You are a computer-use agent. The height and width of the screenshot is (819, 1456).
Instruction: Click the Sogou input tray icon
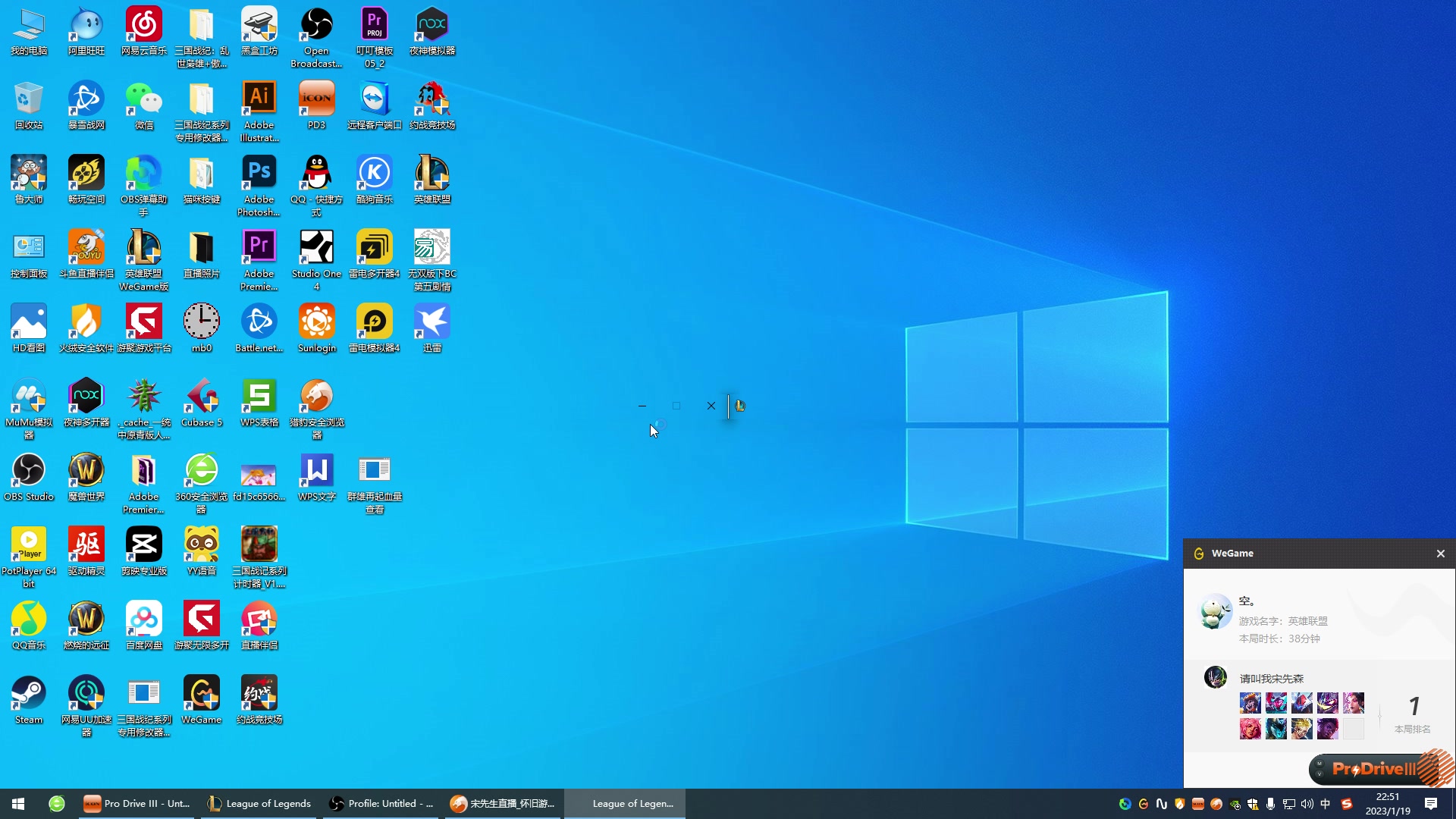pos(1347,804)
